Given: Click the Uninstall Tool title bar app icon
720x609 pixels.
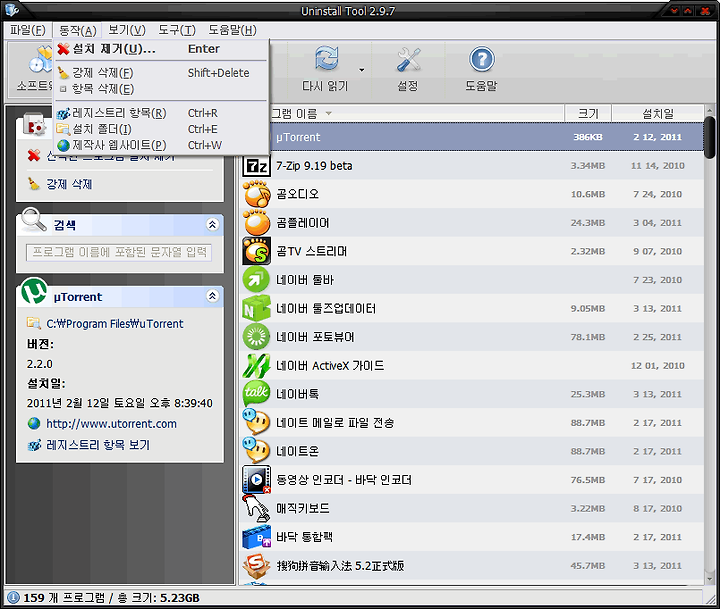Looking at the screenshot, I should click(x=12, y=10).
